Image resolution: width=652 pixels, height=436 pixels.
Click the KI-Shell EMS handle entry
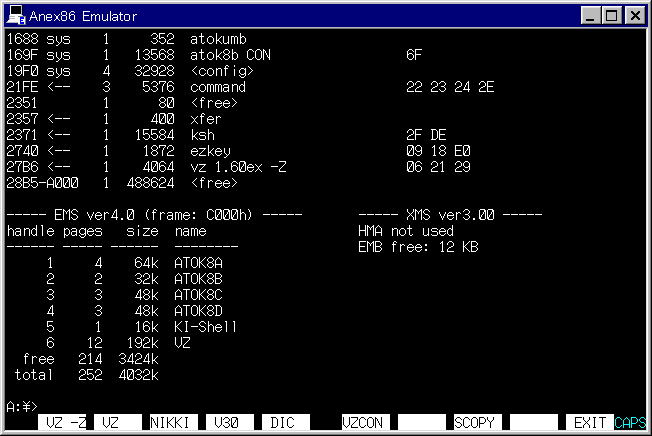206,327
